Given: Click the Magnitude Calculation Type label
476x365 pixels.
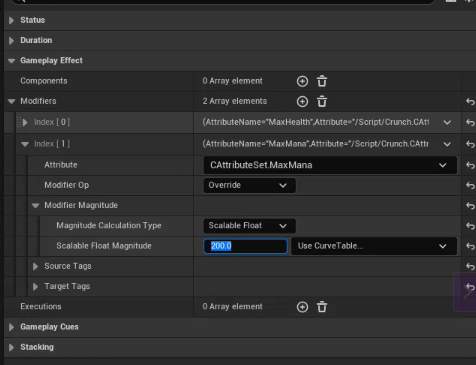Looking at the screenshot, I should point(109,226).
